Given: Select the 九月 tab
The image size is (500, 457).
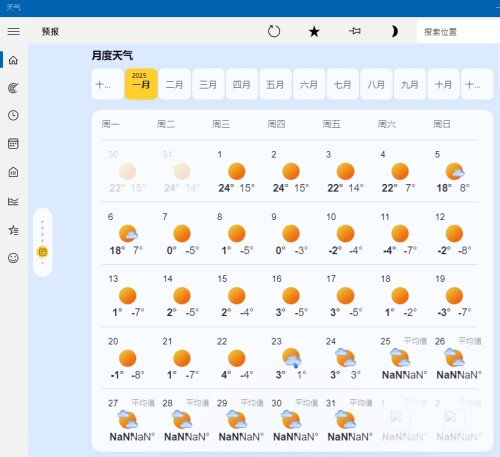Looking at the screenshot, I should pos(410,84).
